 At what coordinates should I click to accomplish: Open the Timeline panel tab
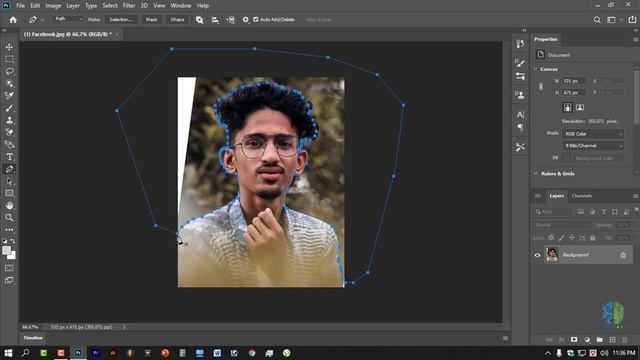(x=33, y=338)
